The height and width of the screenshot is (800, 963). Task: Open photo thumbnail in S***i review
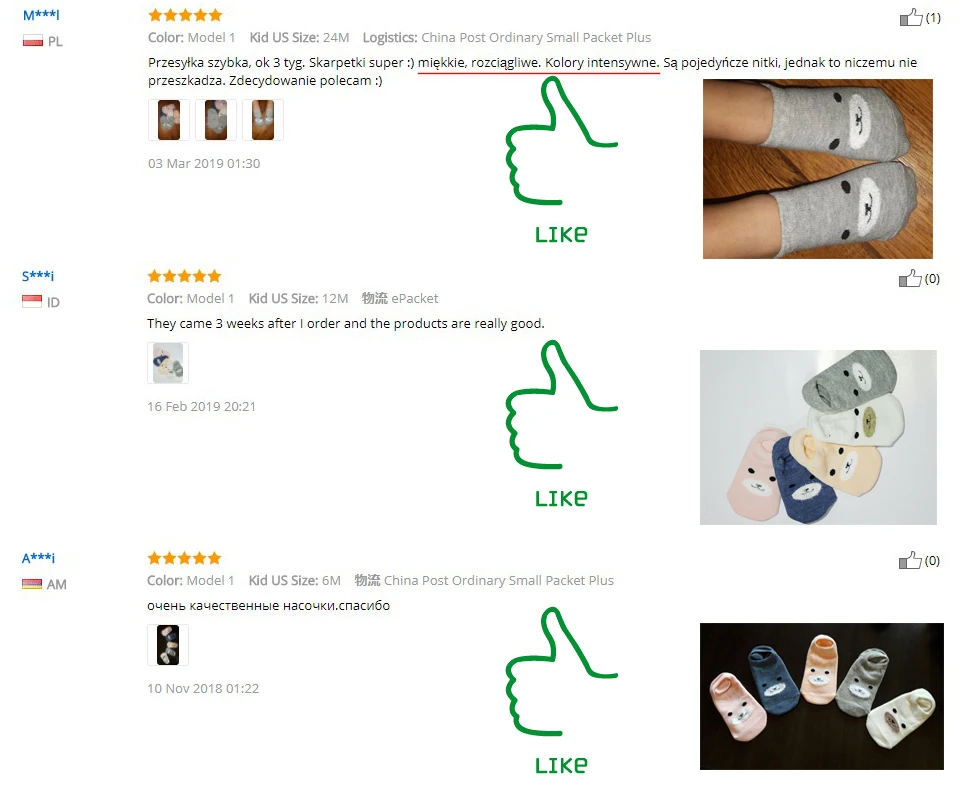pyautogui.click(x=168, y=363)
